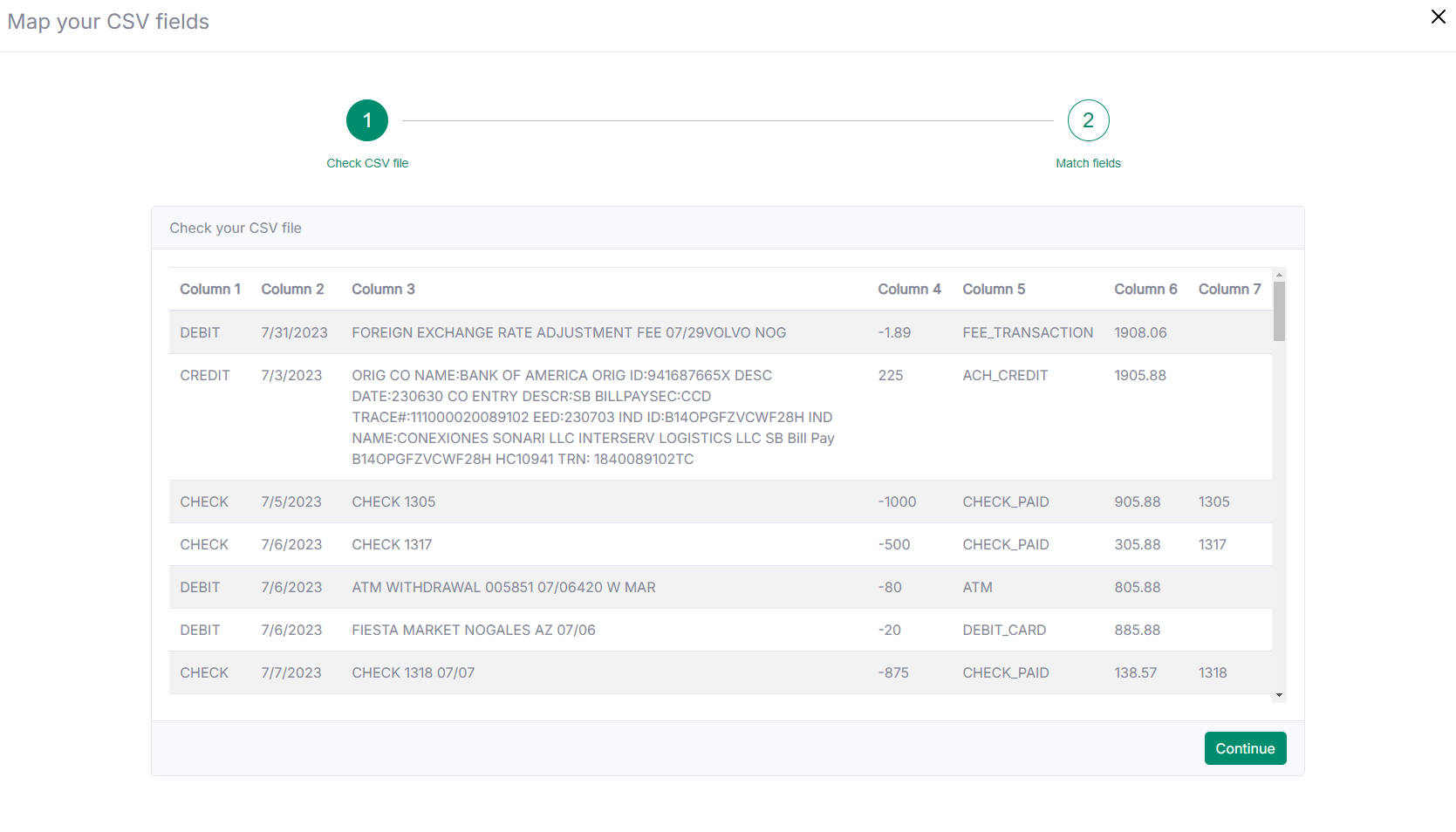Select the ATM WITHDRAWAL description cell
Screen dimensions: 1456x832
503,588
